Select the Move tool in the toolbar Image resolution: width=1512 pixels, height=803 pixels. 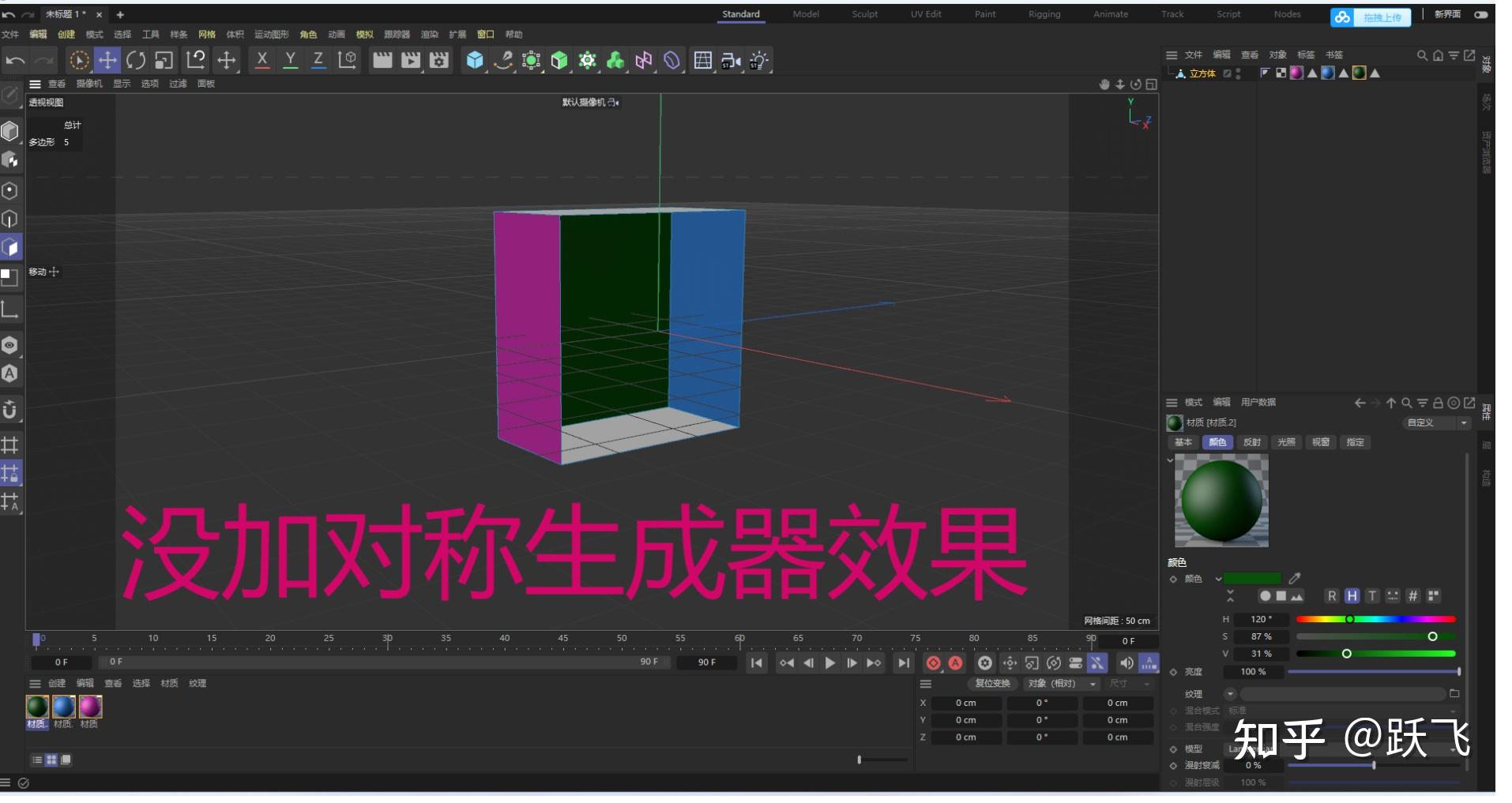pyautogui.click(x=107, y=60)
